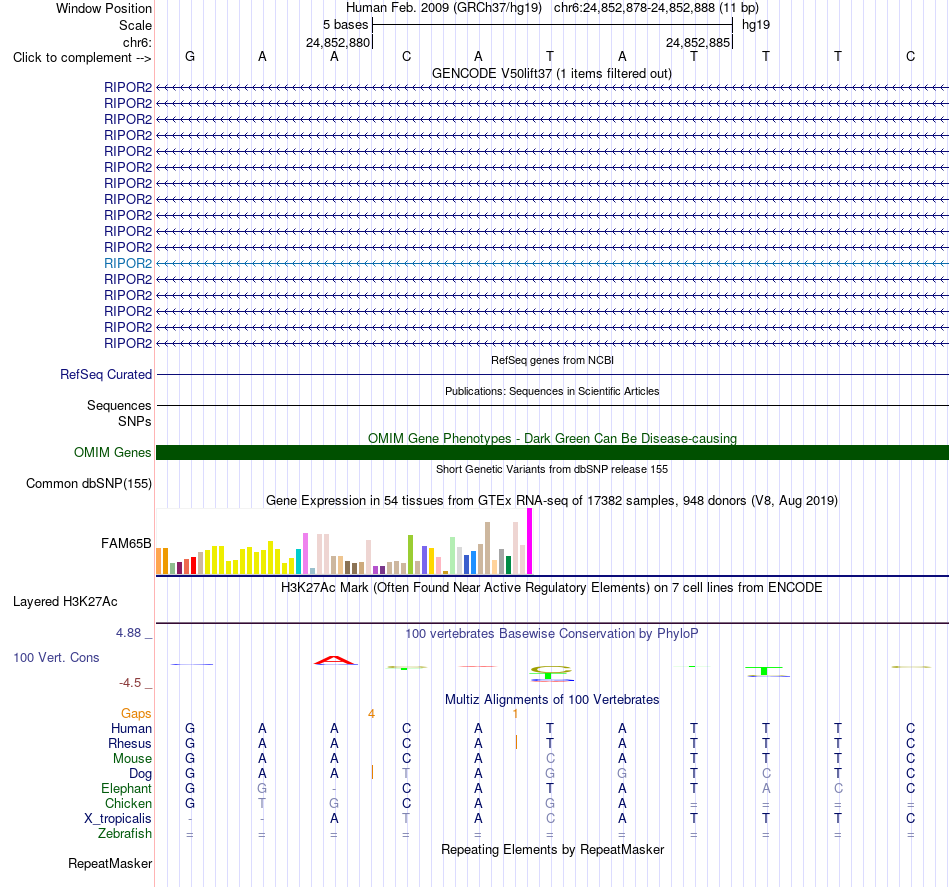Open '100 vertebrates Basewise Conservation by PhyloP' title
This screenshot has height=887, width=950.
[x=552, y=634]
